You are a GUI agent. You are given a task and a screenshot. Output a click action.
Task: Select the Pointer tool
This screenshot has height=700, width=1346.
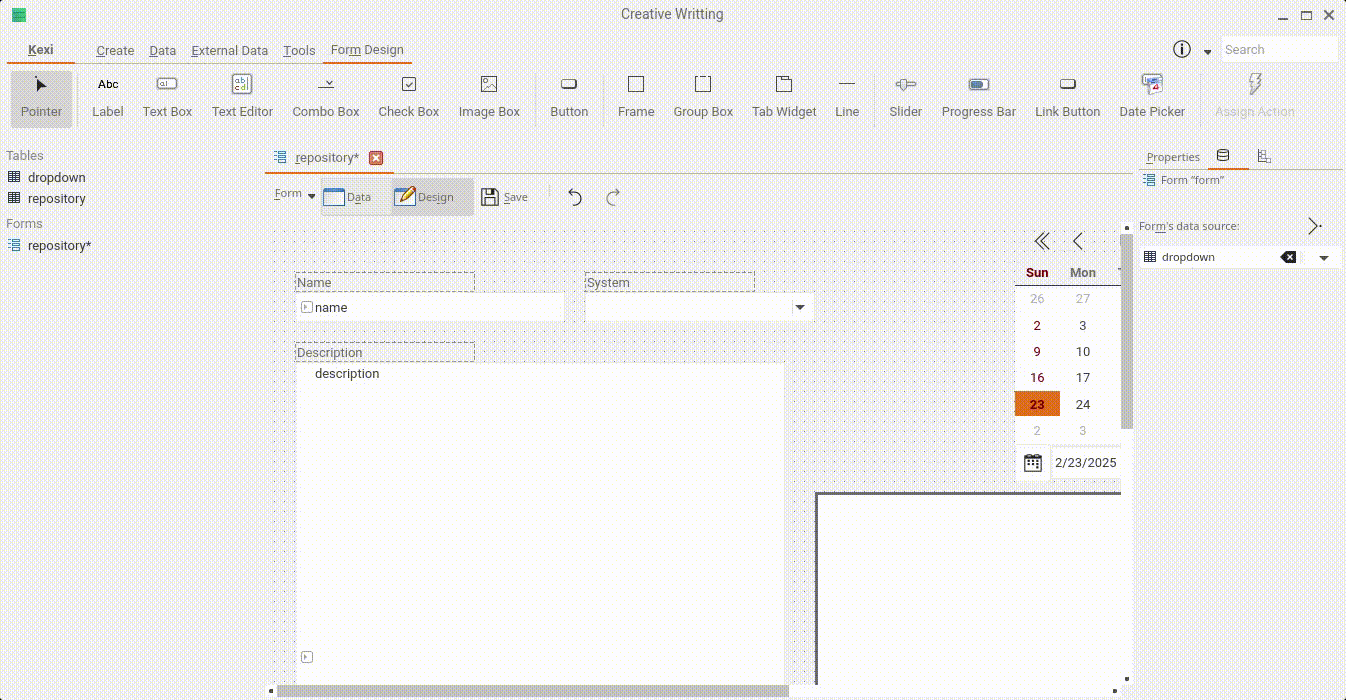(x=41, y=98)
